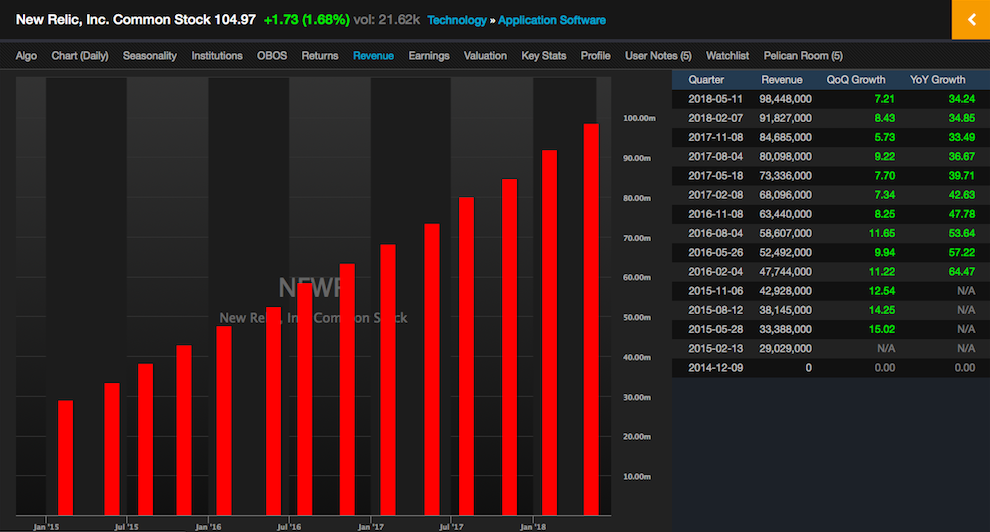Screen dimensions: 990x532
Task: Open the Seasonality tab
Action: click(150, 56)
